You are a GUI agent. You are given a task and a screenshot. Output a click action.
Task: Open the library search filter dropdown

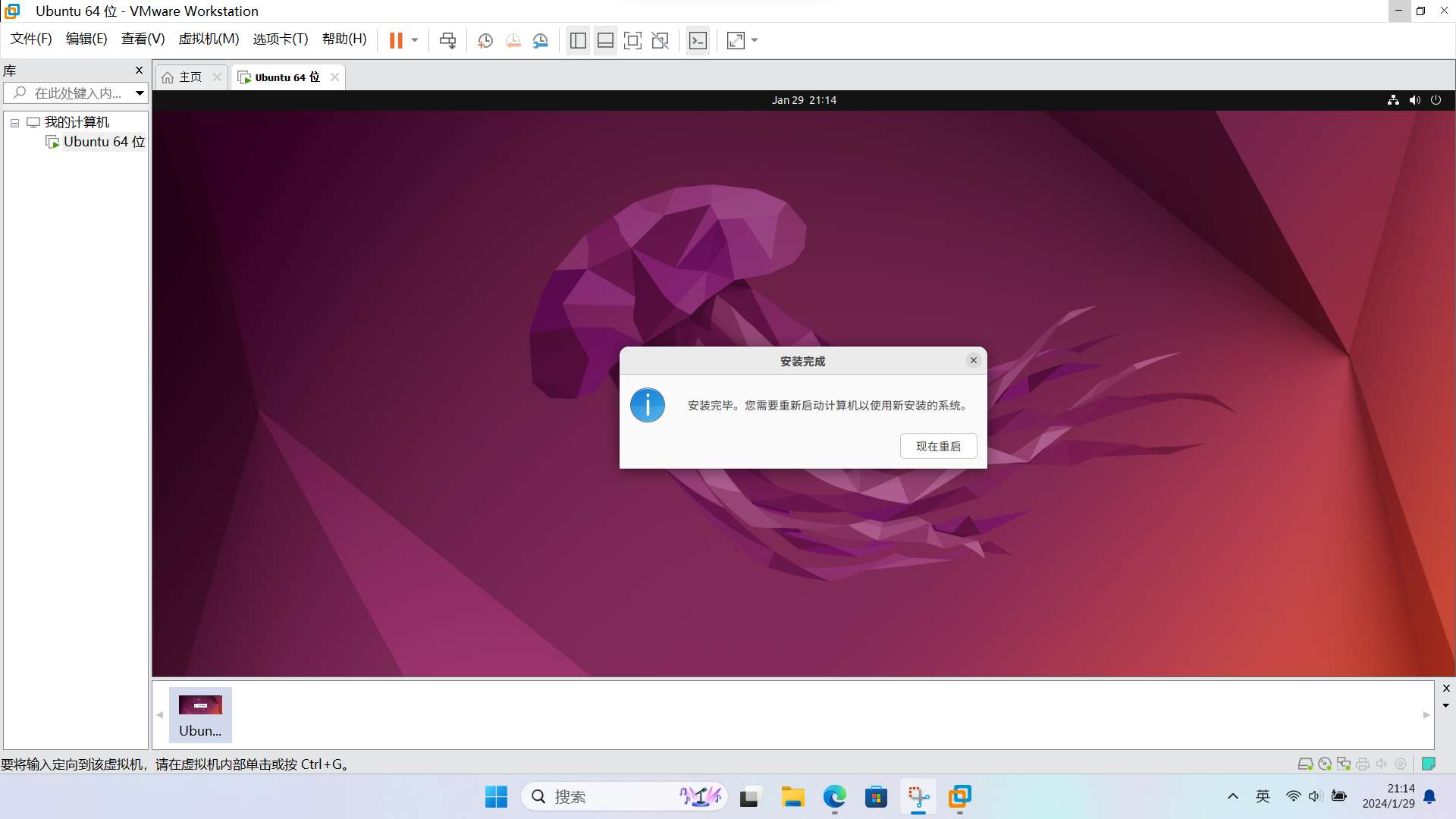[140, 93]
